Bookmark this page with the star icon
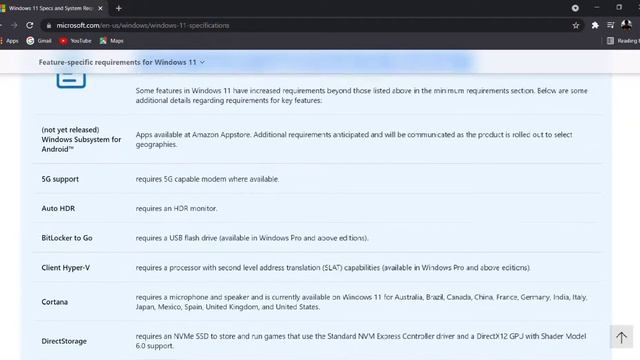The width and height of the screenshot is (640, 360). click(x=576, y=25)
